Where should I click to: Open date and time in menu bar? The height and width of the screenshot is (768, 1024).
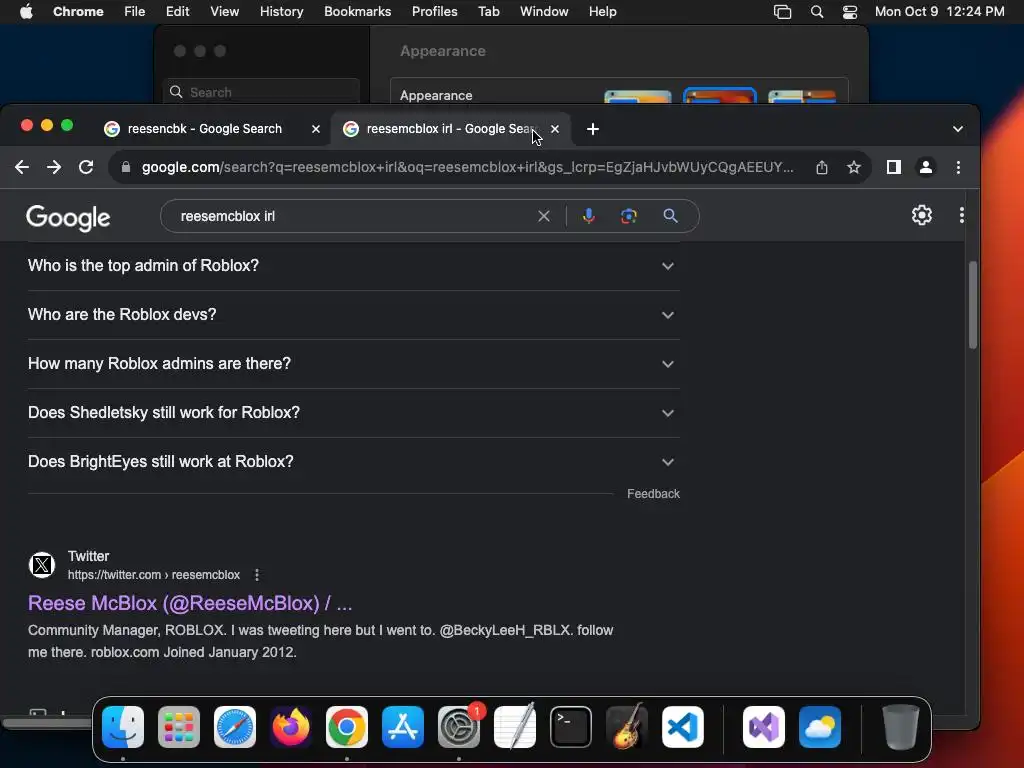[x=939, y=12]
